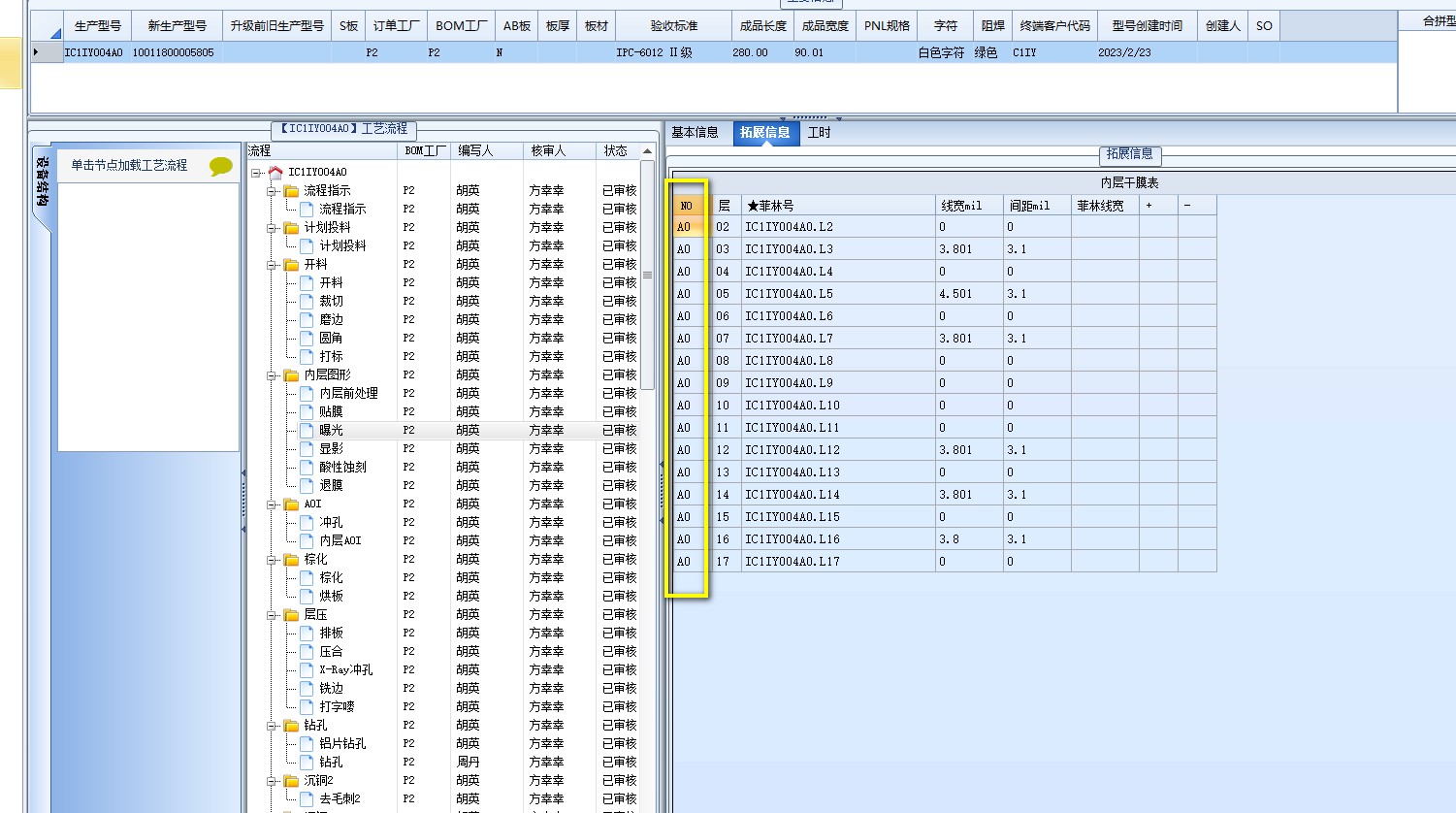
Task: Click the AOI folder icon
Action: coord(291,504)
